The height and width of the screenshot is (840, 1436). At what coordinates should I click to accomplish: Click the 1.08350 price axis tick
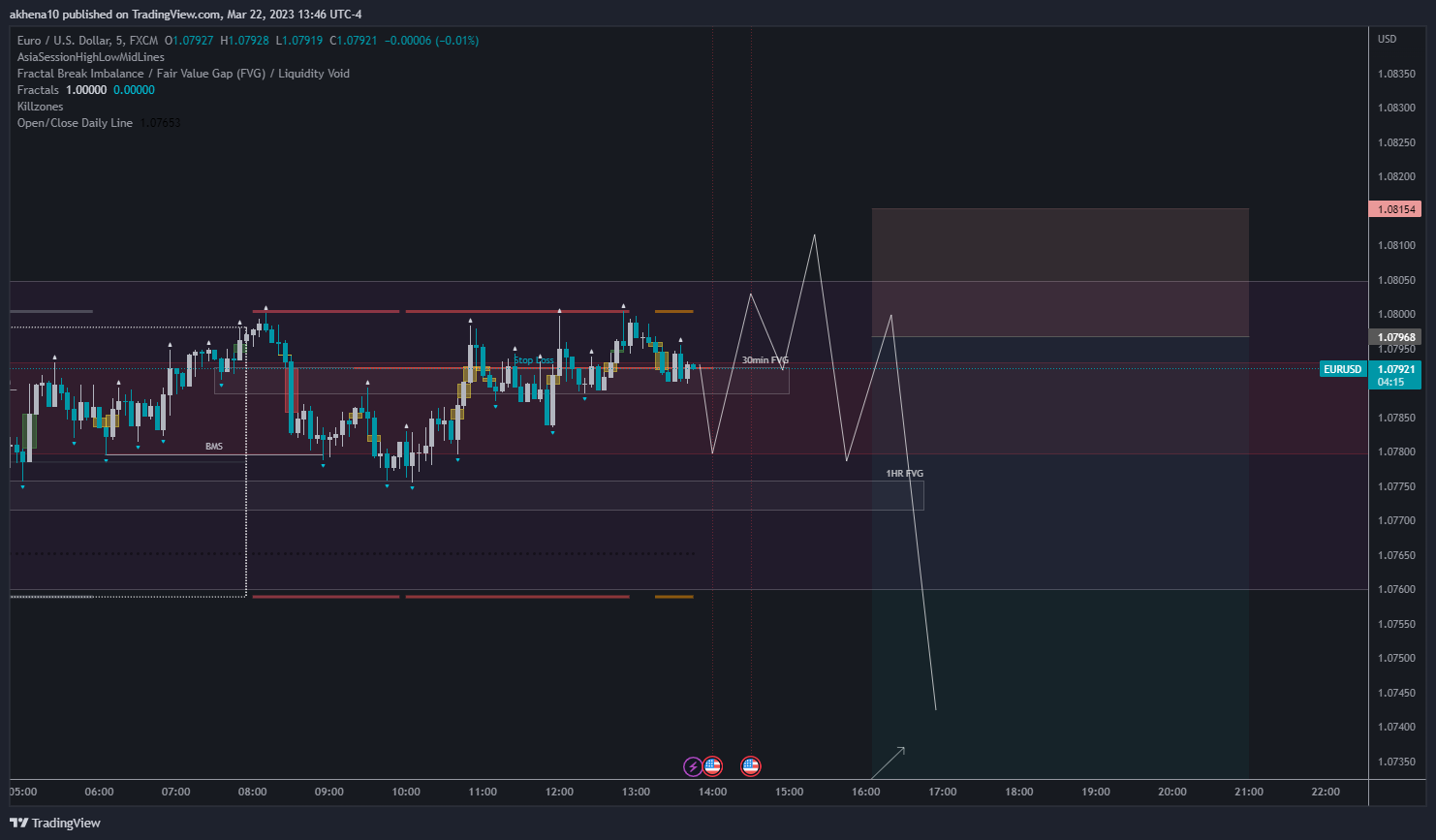(1396, 74)
